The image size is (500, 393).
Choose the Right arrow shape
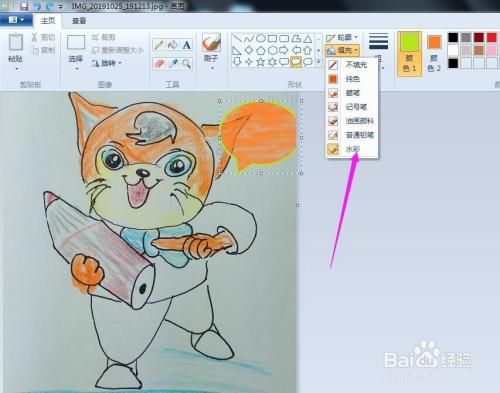click(284, 51)
